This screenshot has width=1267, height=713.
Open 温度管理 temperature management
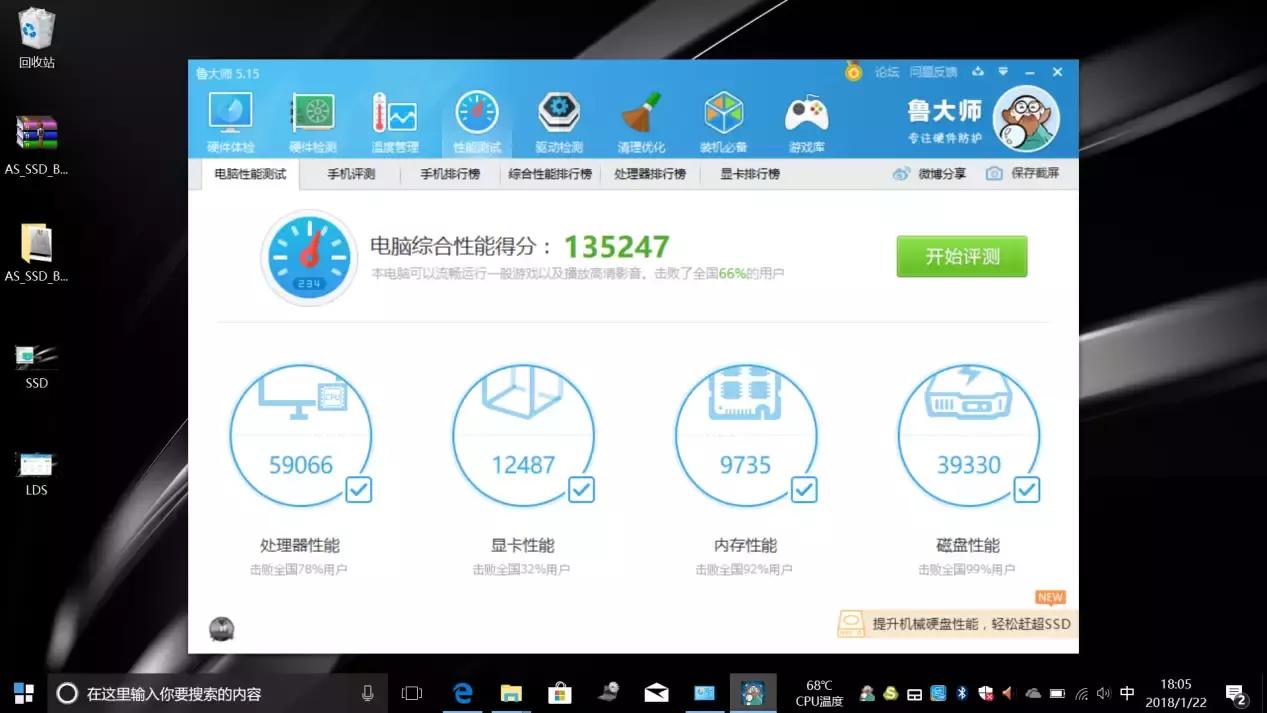394,118
